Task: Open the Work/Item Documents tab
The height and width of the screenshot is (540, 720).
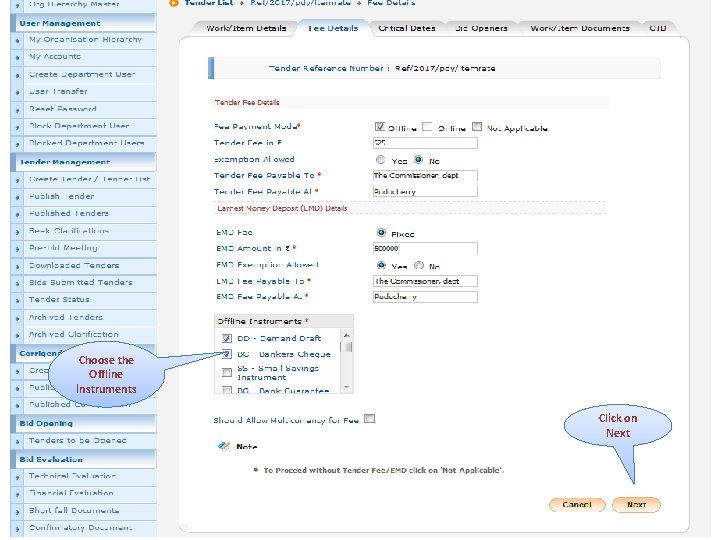Action: point(579,28)
